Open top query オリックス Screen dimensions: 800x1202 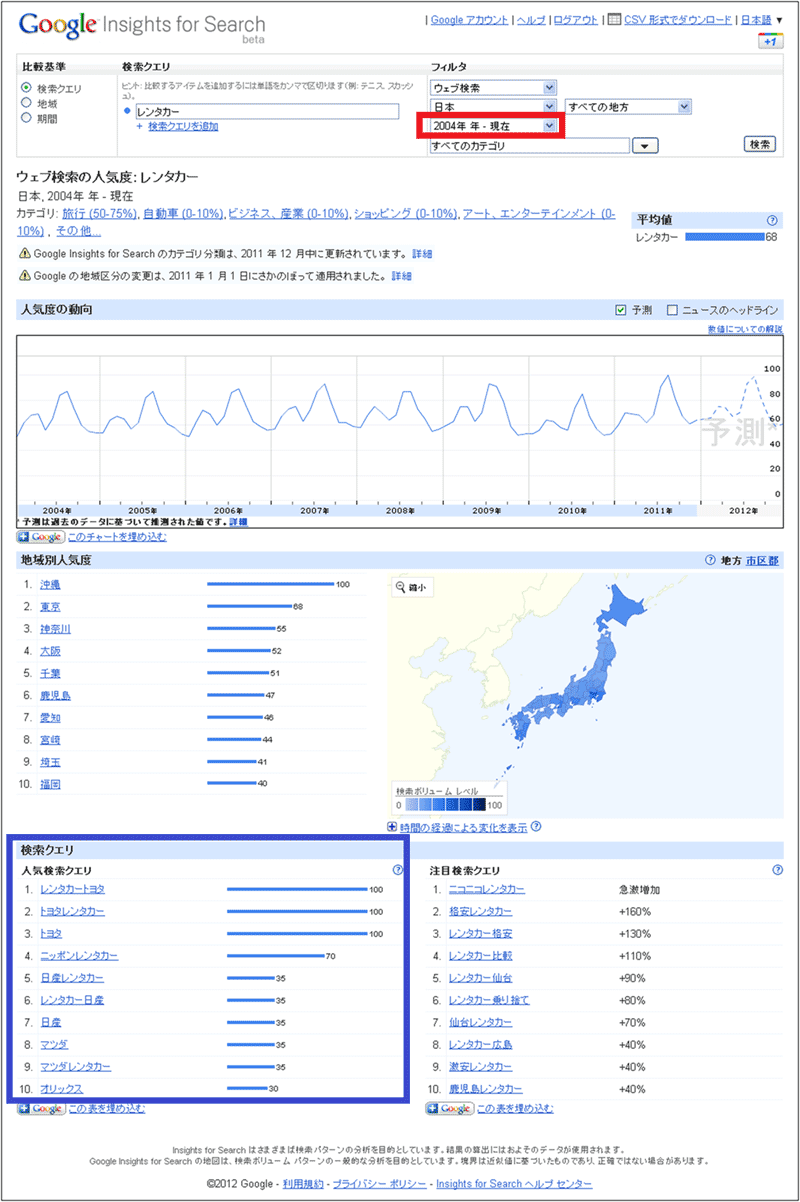(x=62, y=1088)
